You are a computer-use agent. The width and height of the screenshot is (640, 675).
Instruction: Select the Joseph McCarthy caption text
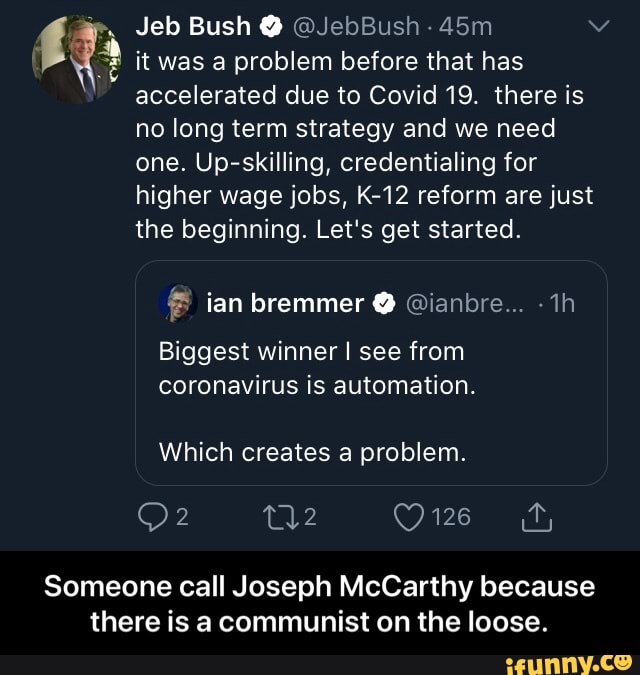coord(320,603)
